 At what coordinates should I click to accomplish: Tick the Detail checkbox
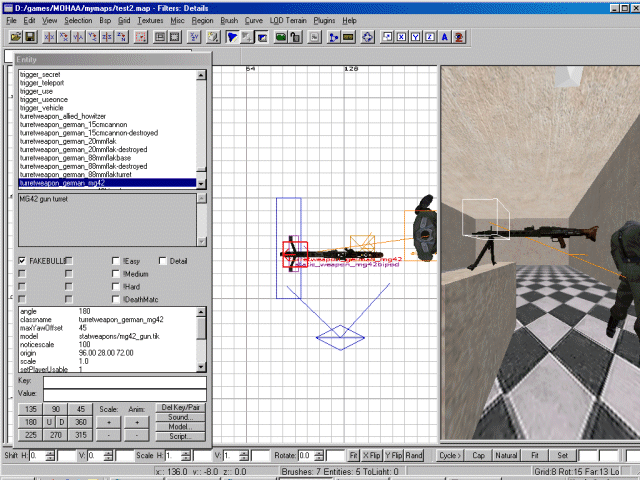[x=163, y=261]
